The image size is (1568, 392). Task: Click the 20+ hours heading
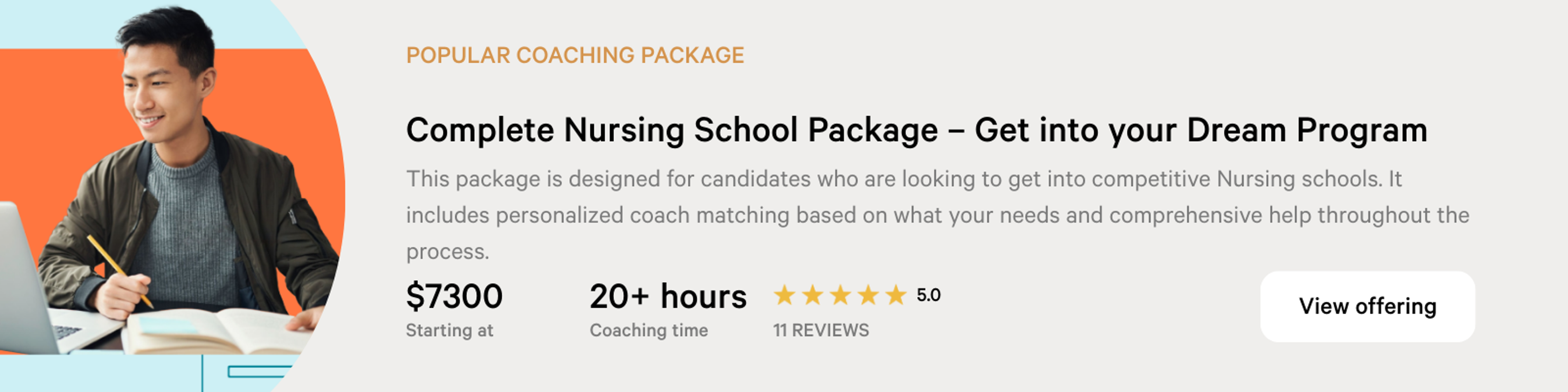668,296
